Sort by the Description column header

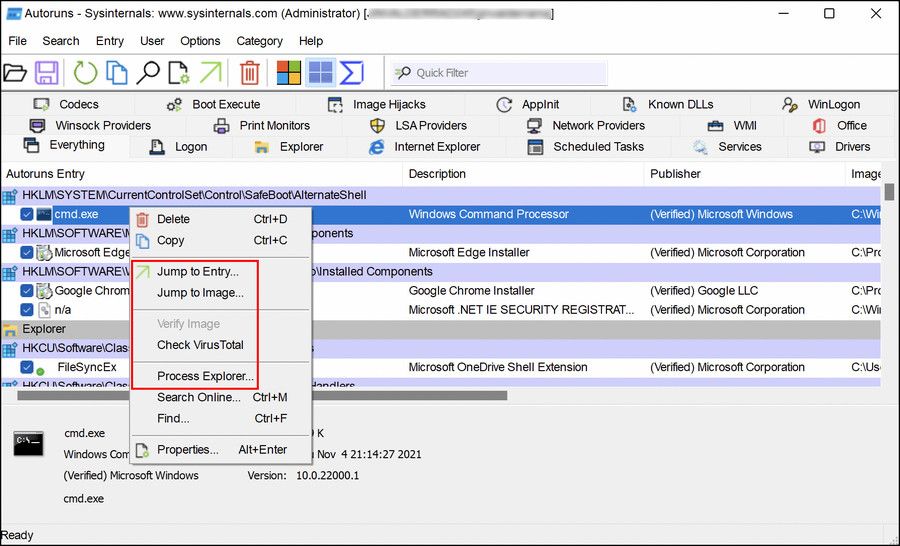point(523,174)
